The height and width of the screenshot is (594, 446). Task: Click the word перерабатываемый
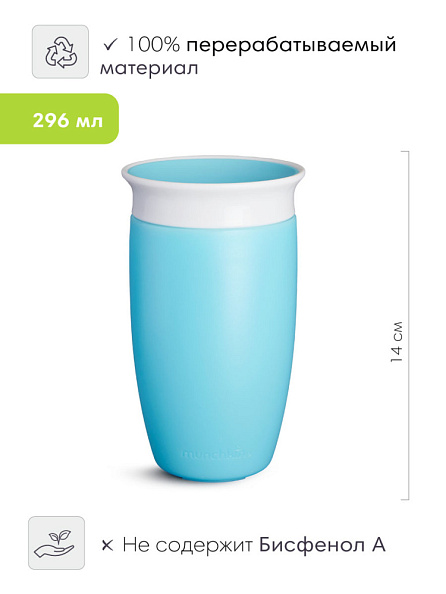(291, 46)
